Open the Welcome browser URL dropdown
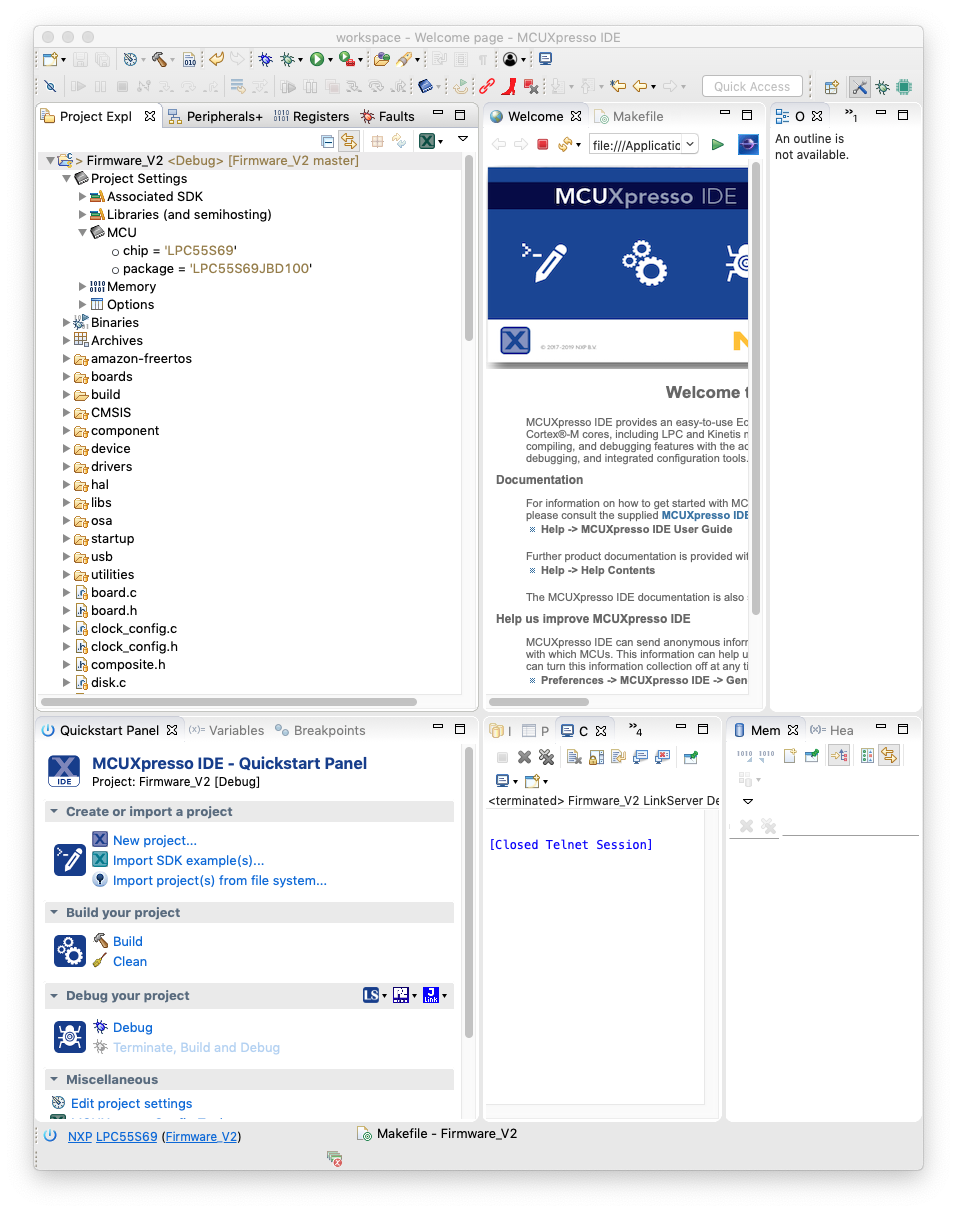This screenshot has width=957, height=1212. point(689,145)
